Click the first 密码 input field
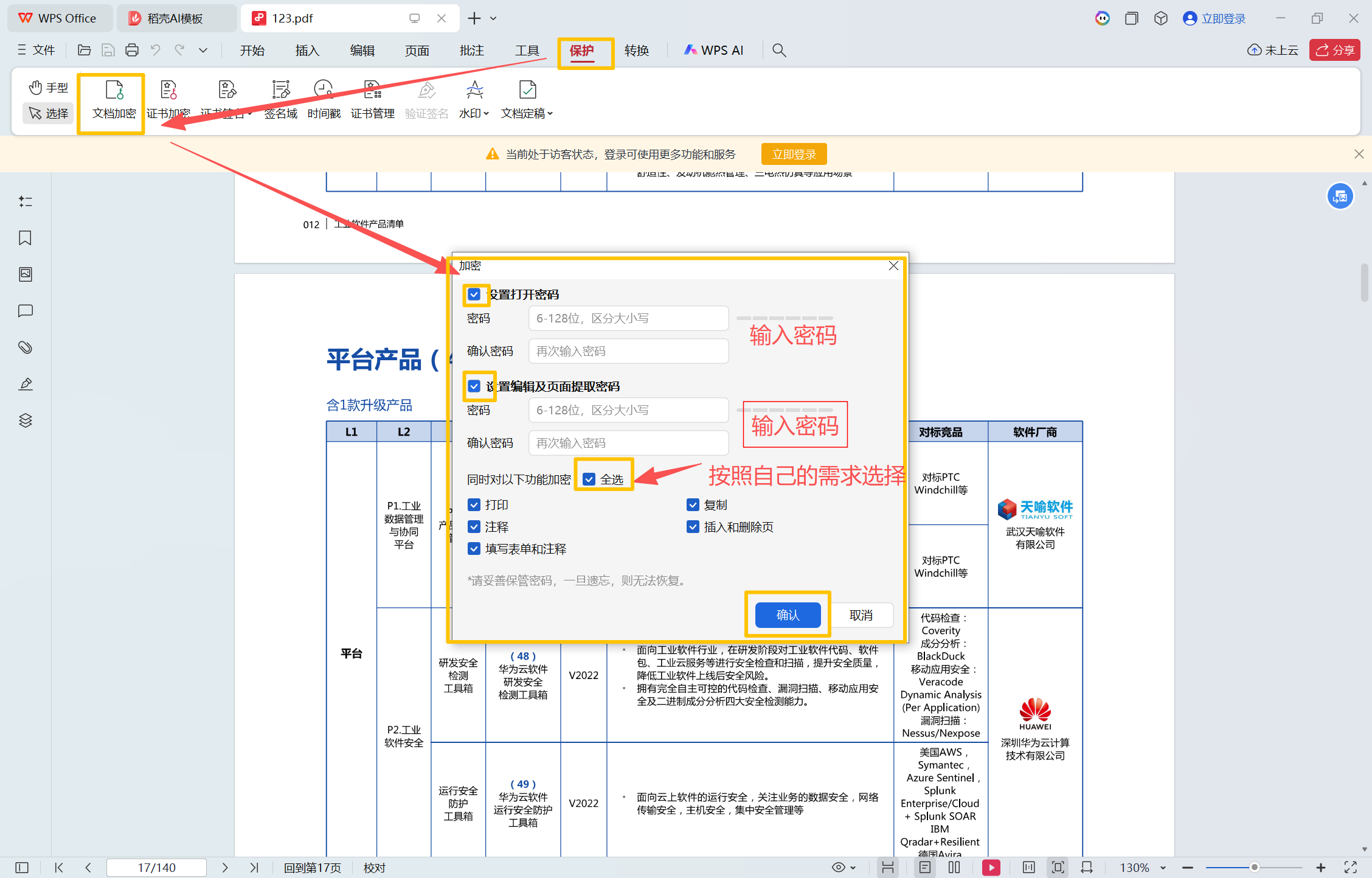This screenshot has height=878, width=1372. pos(628,318)
